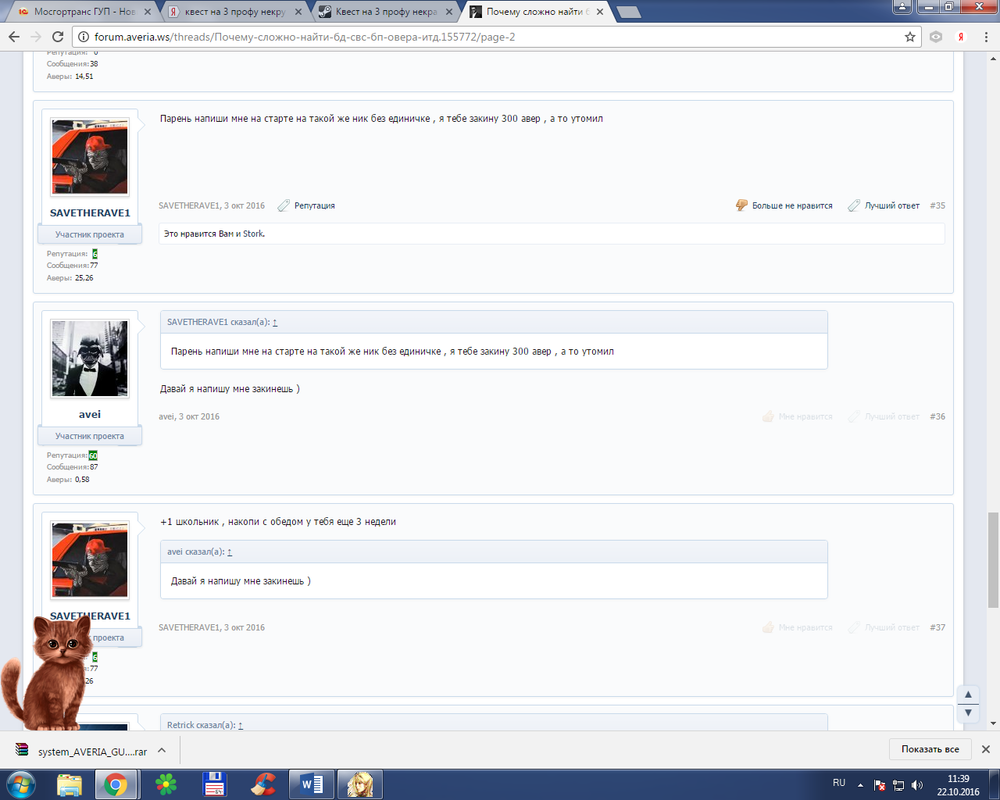Switch to the Steam 'Квест на 3 профу' tab
This screenshot has width=1000, height=800.
click(x=386, y=11)
